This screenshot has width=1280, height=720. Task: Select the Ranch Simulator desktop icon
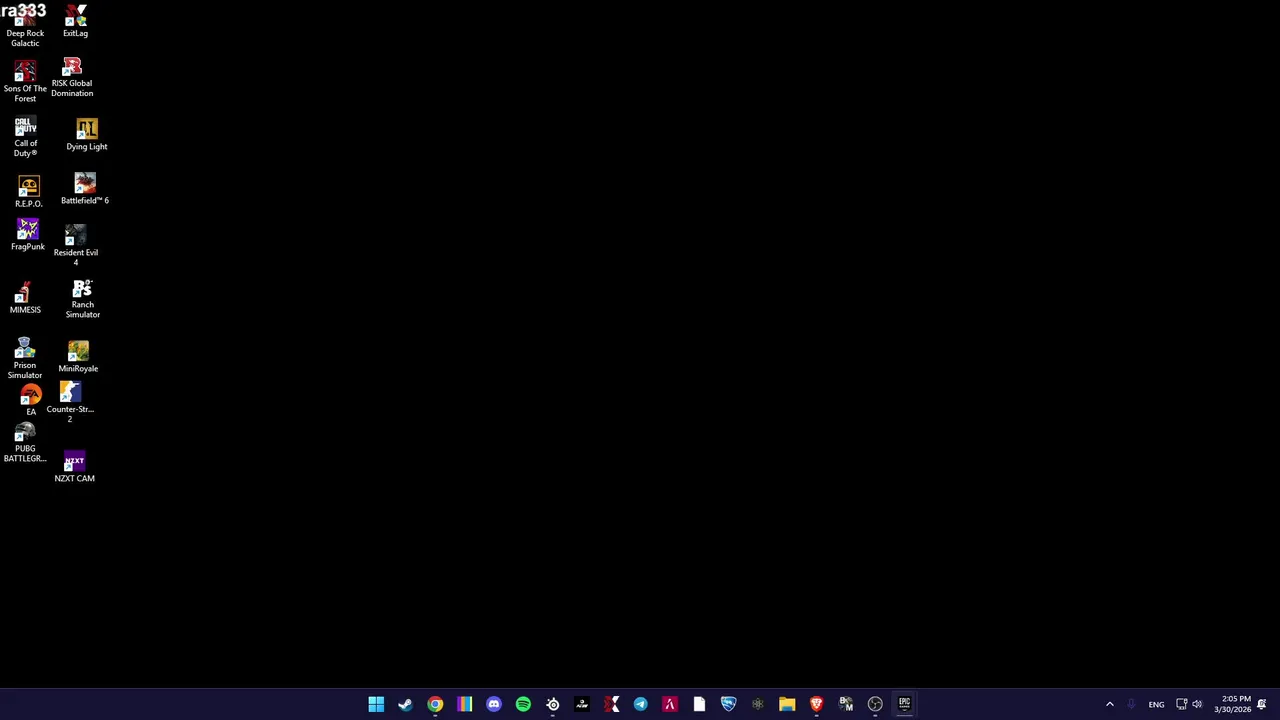[82, 299]
